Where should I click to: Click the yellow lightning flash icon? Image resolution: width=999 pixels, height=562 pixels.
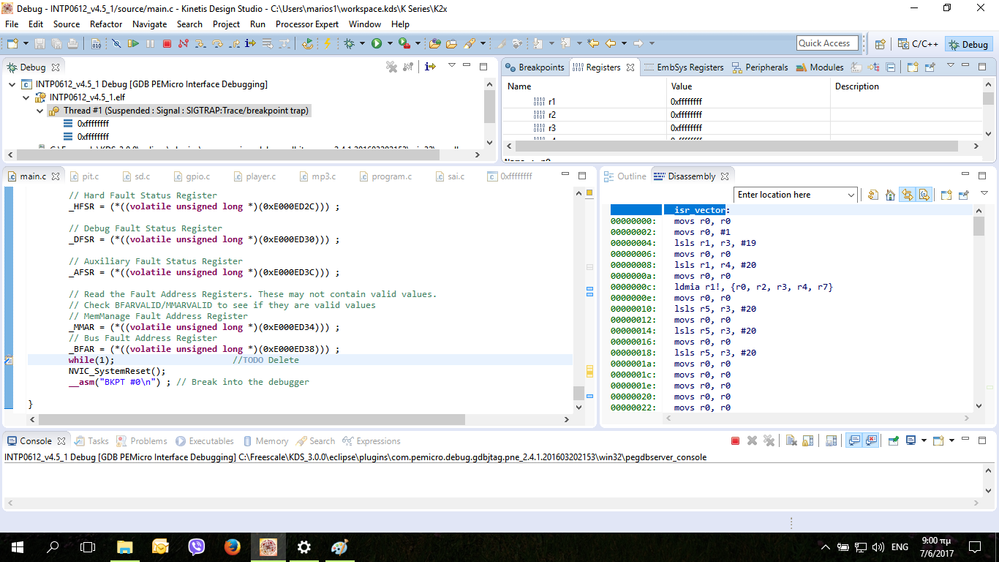pyautogui.click(x=328, y=44)
